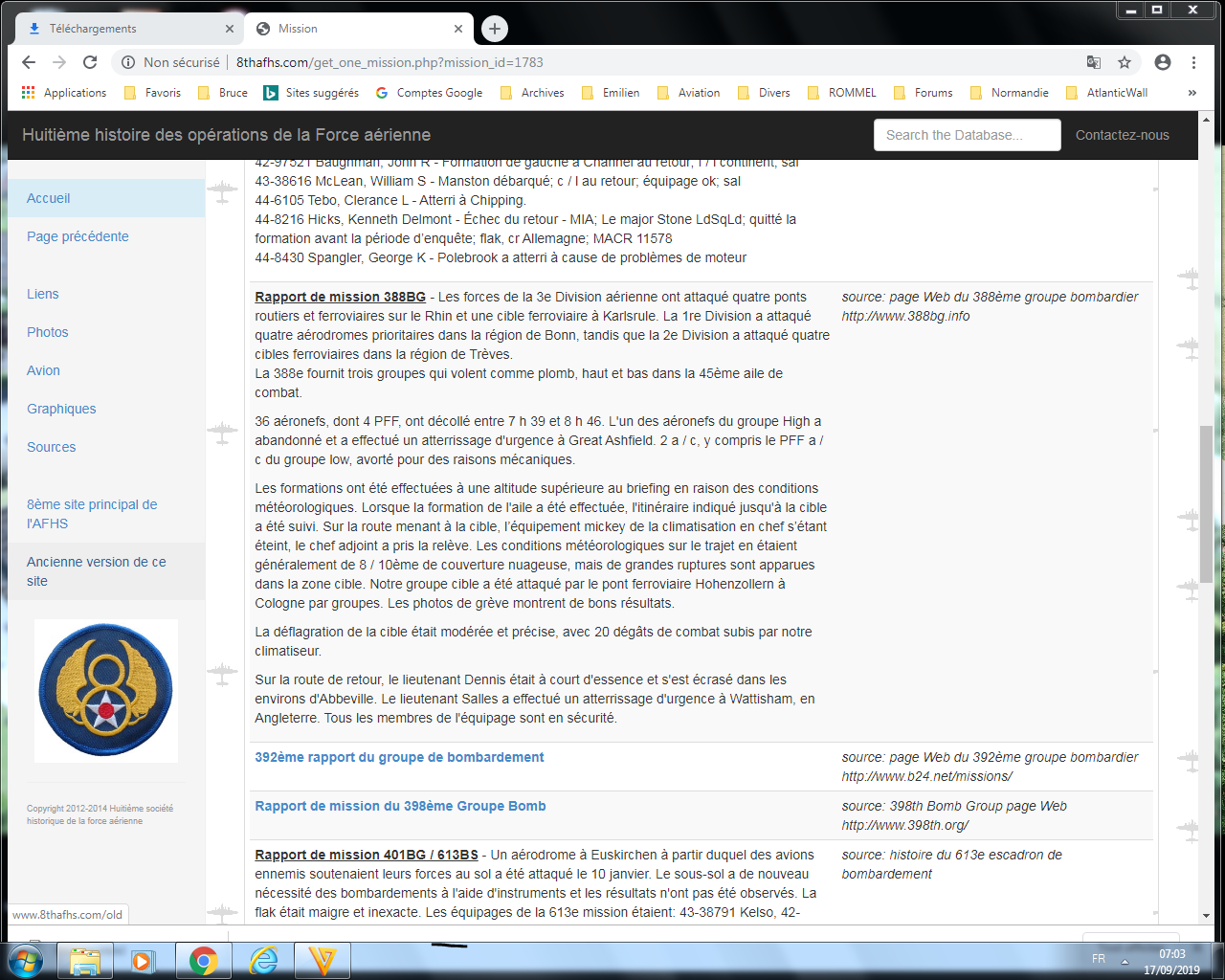Bookmark this page with the star icon

[1125, 62]
